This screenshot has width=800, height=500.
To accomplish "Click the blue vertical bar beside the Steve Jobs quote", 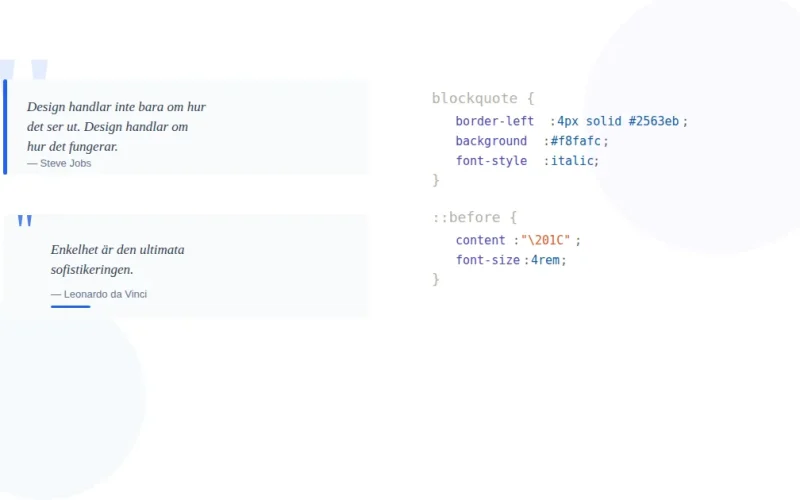I will click(x=5, y=127).
